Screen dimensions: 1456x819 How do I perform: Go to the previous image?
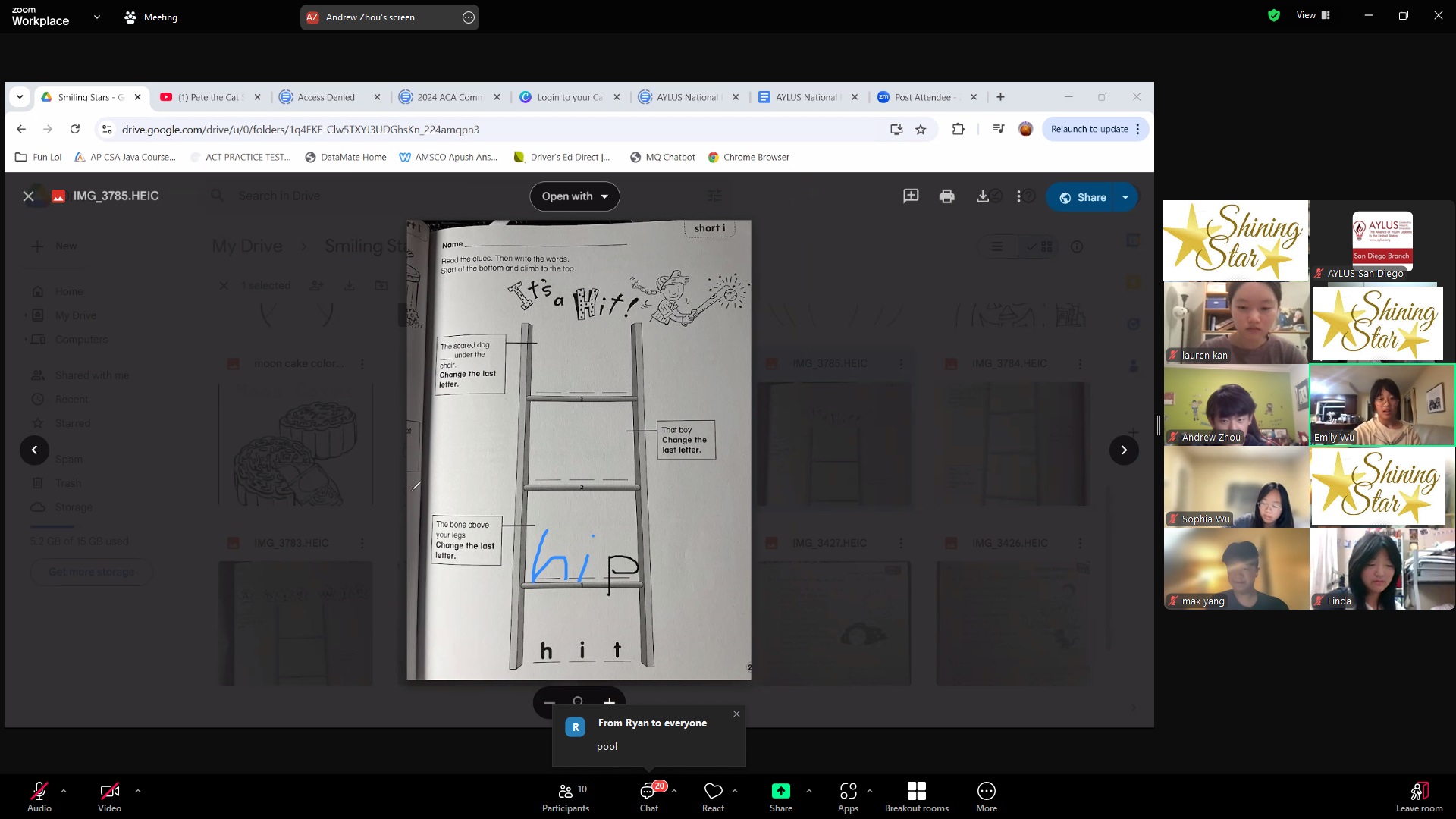pos(34,450)
